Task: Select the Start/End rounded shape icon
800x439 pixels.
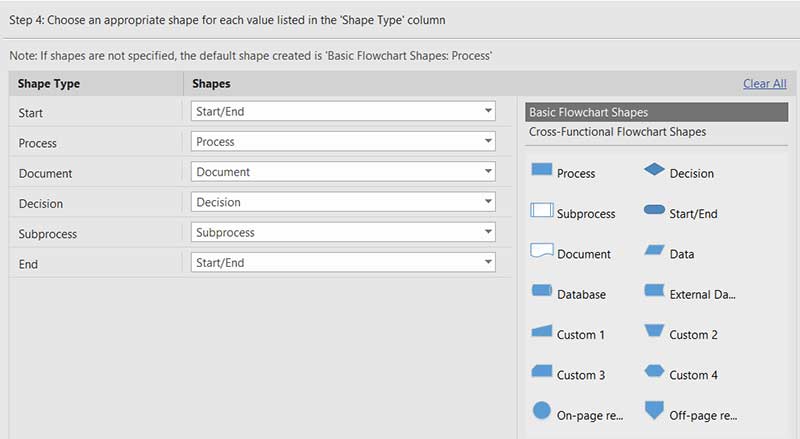Action: pos(654,211)
